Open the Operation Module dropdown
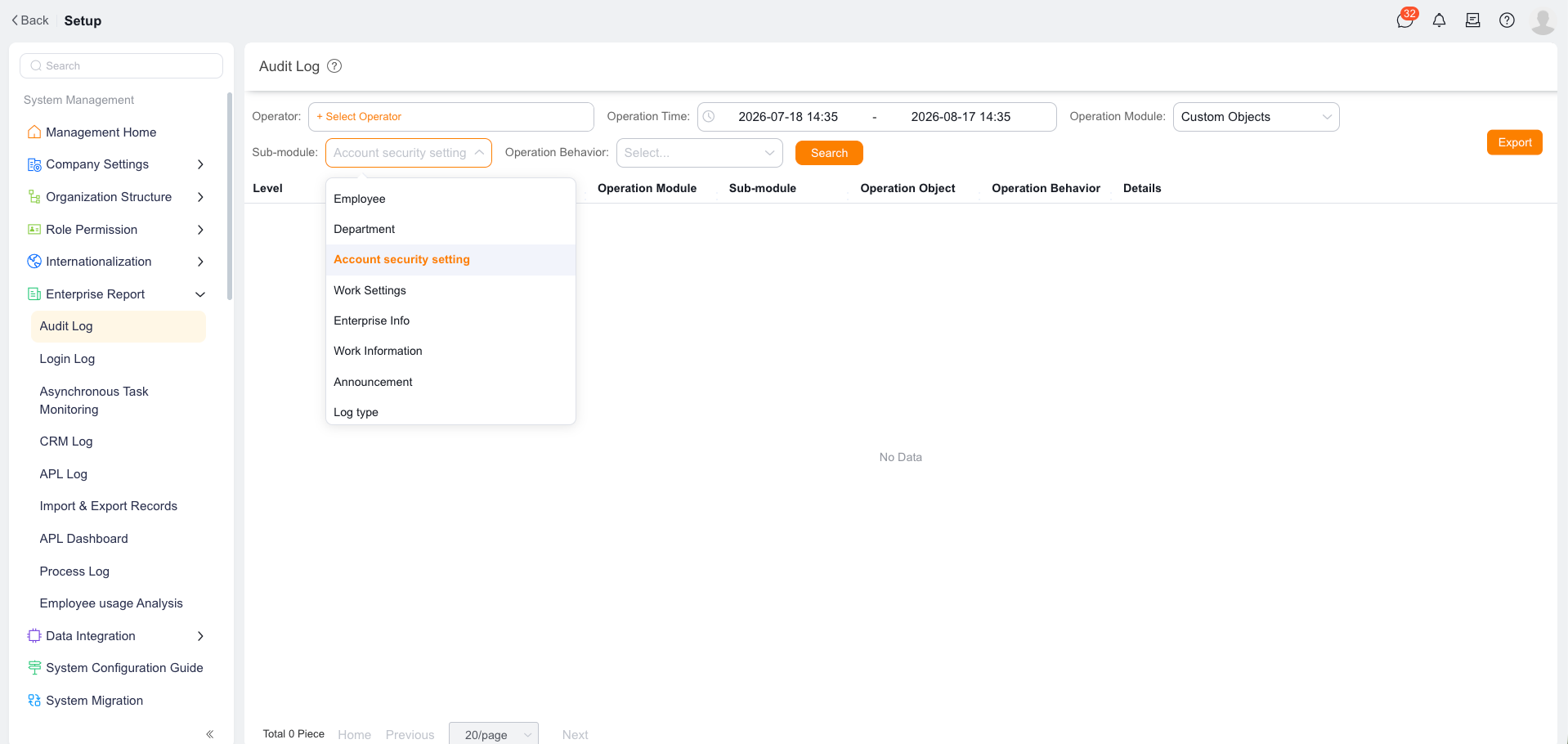 click(x=1256, y=117)
